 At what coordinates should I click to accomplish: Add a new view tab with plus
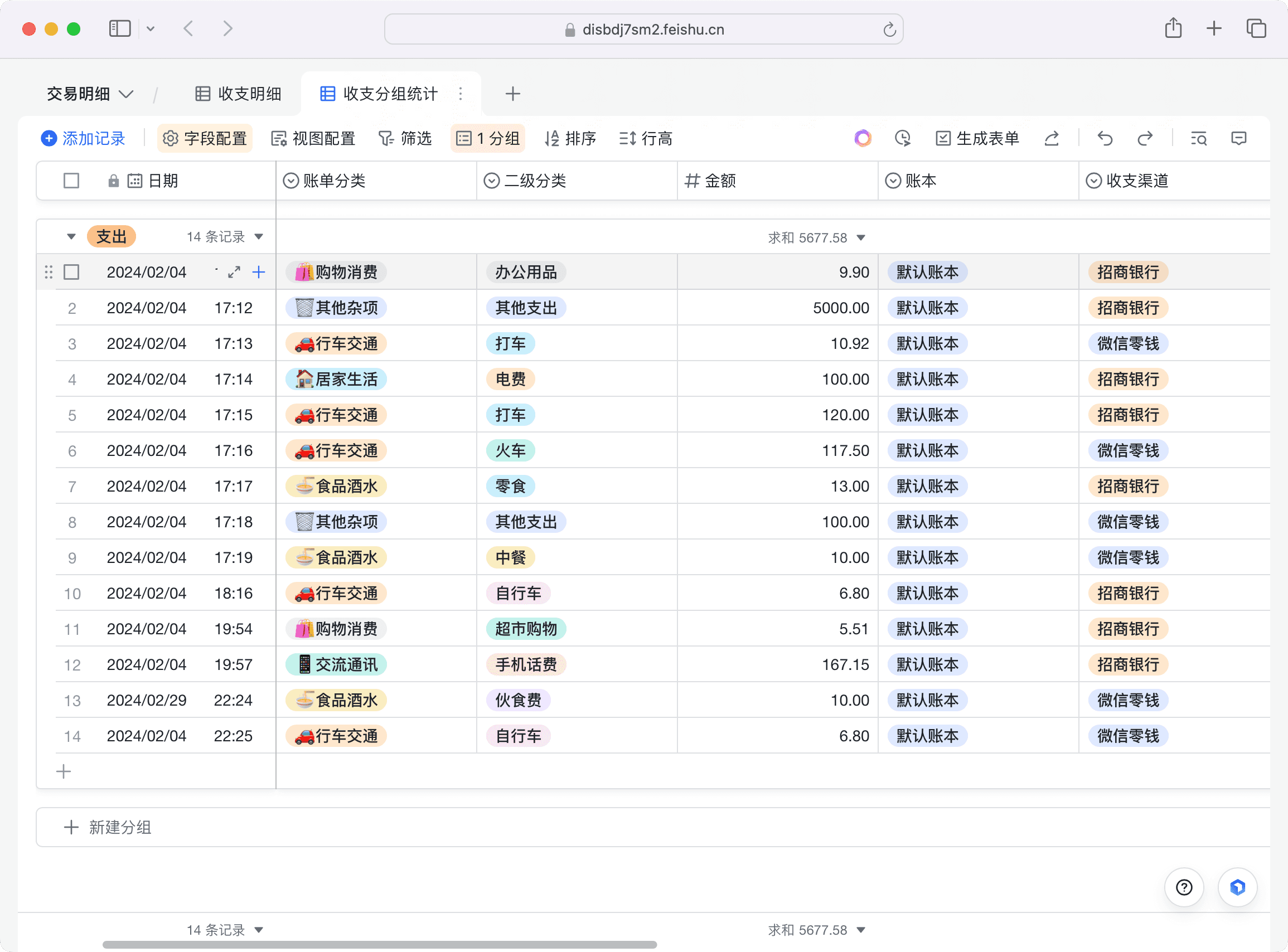tap(512, 94)
